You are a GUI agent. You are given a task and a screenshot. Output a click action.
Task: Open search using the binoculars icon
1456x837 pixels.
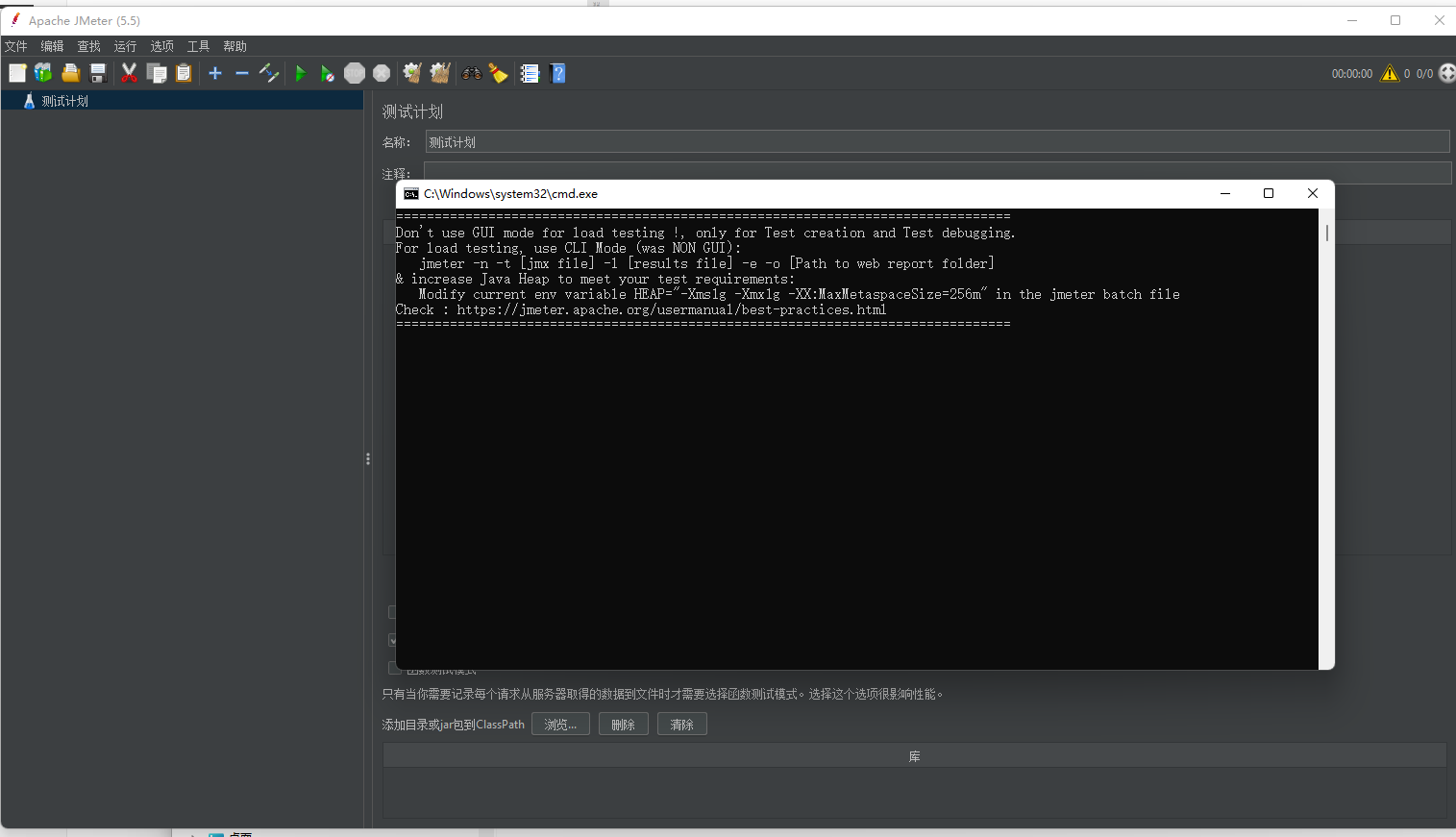[471, 73]
